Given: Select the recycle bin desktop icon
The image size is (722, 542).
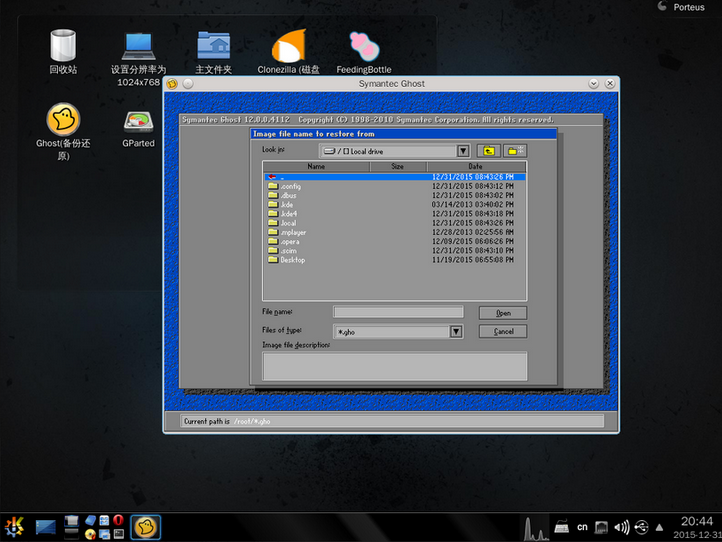Looking at the screenshot, I should point(63,46).
